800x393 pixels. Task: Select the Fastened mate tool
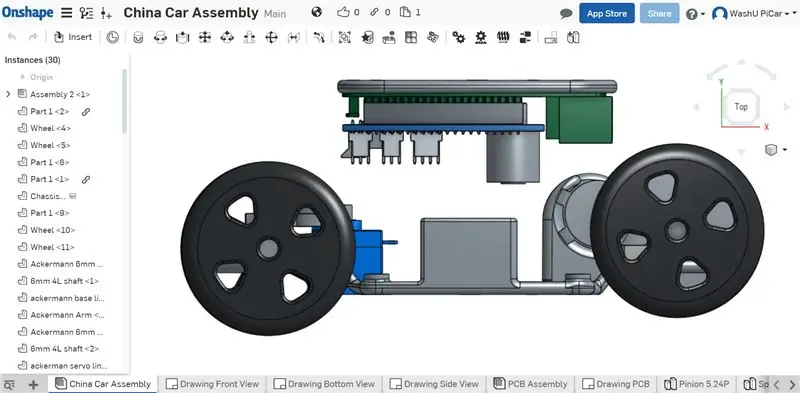click(x=138, y=37)
